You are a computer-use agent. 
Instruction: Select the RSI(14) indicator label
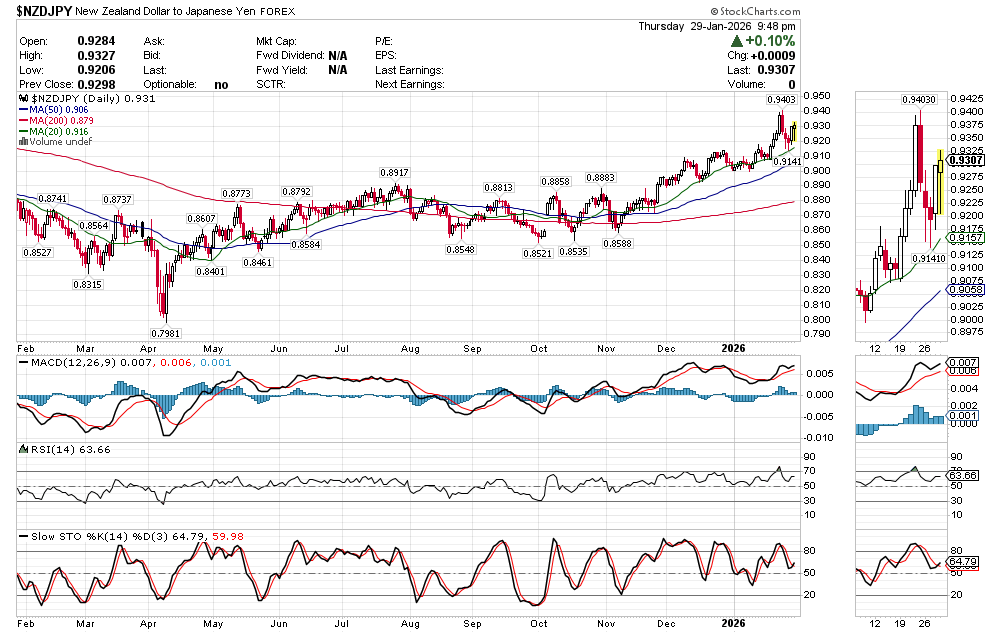point(46,450)
